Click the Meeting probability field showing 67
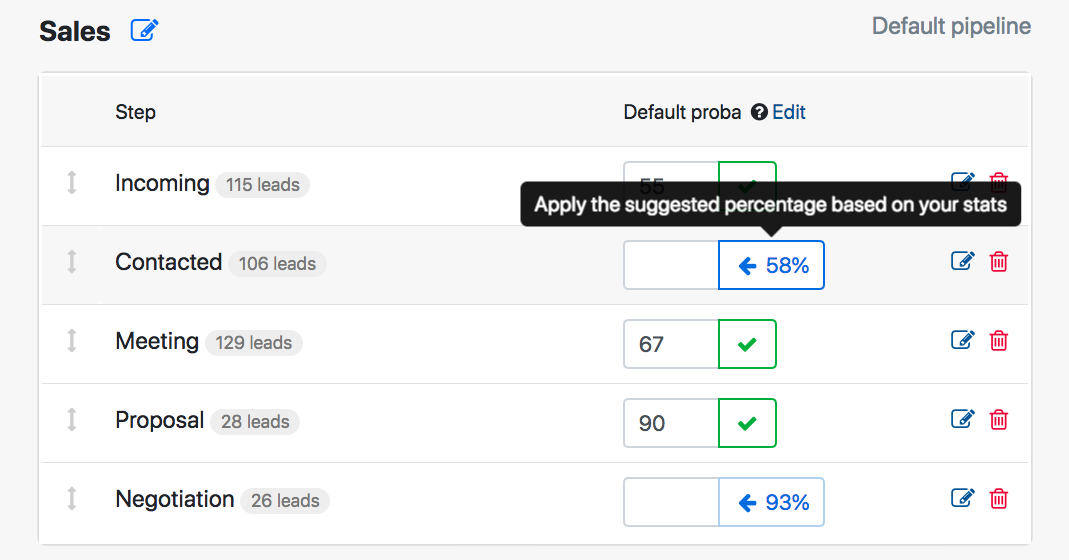Image resolution: width=1069 pixels, height=560 pixels. (671, 344)
